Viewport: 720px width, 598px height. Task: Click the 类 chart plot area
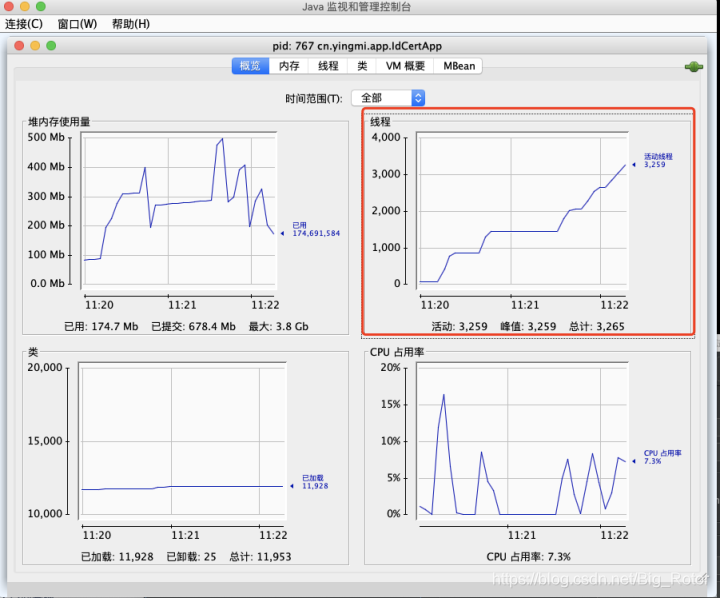183,441
